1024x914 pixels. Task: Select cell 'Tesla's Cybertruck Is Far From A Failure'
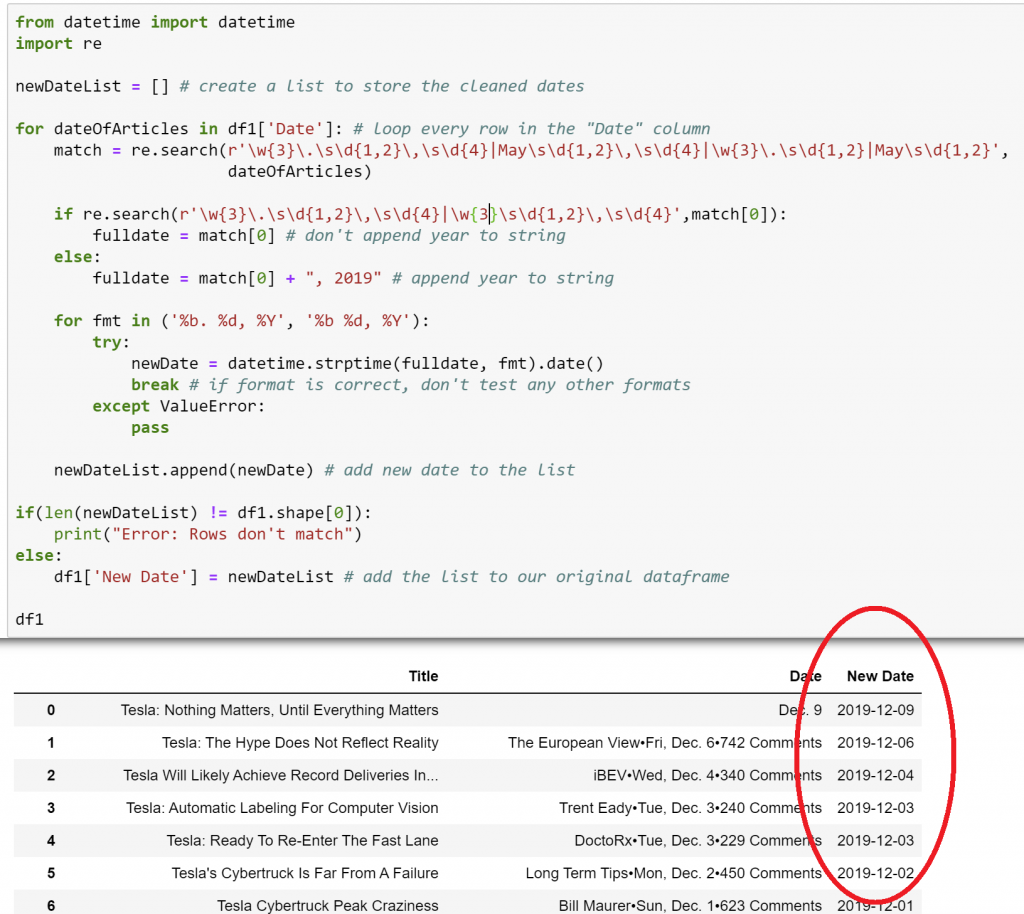click(305, 874)
